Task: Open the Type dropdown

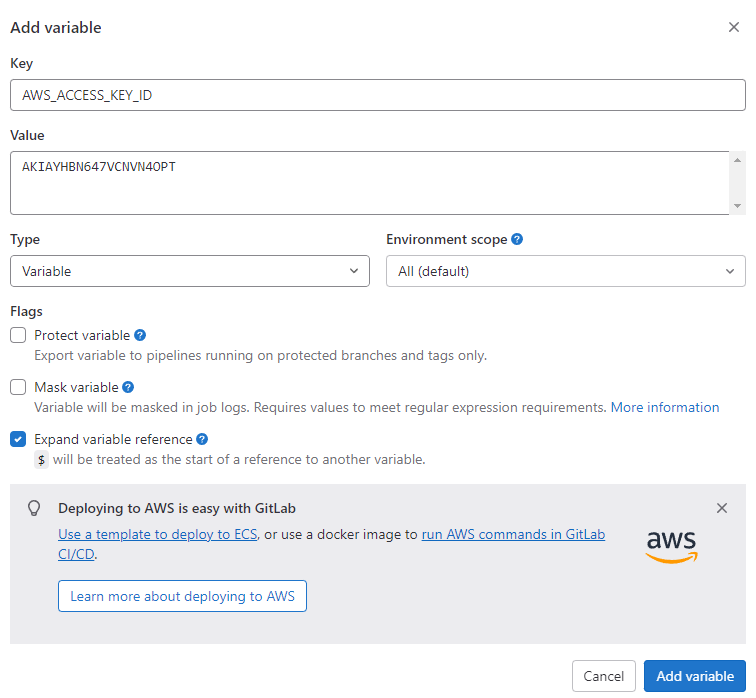Action: coord(190,271)
